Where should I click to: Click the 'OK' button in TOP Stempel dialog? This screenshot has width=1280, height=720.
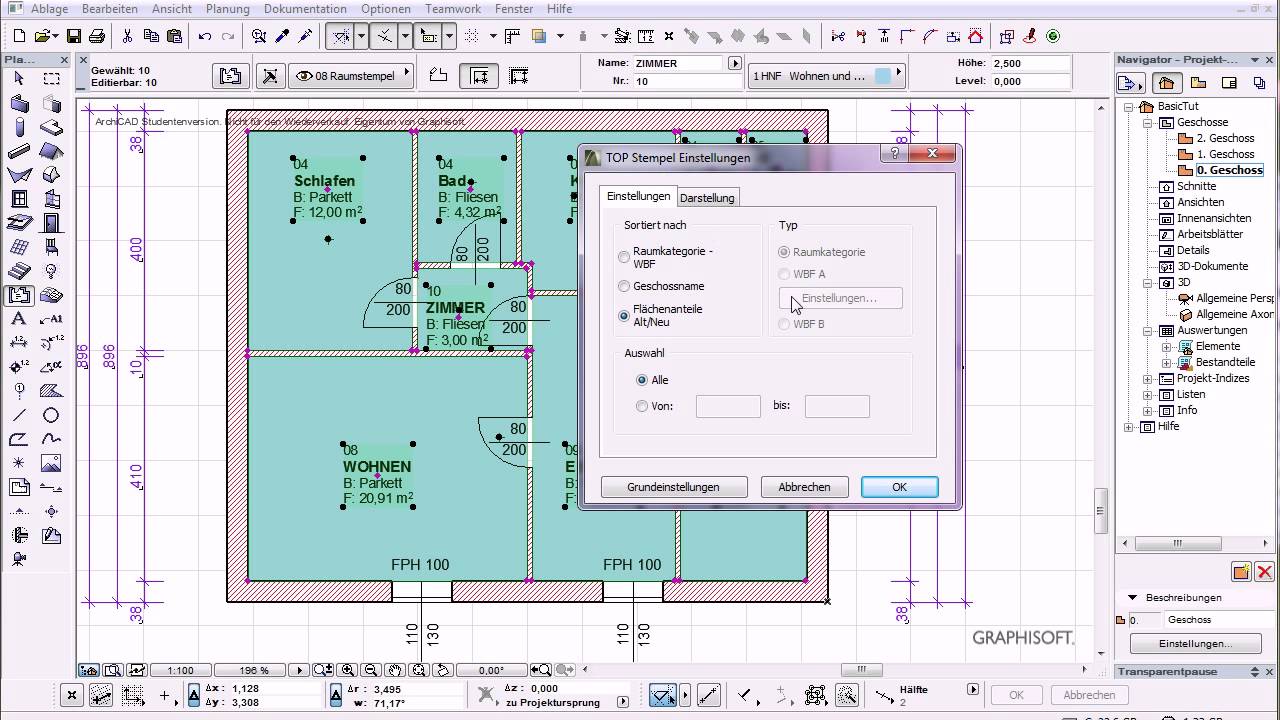point(899,487)
